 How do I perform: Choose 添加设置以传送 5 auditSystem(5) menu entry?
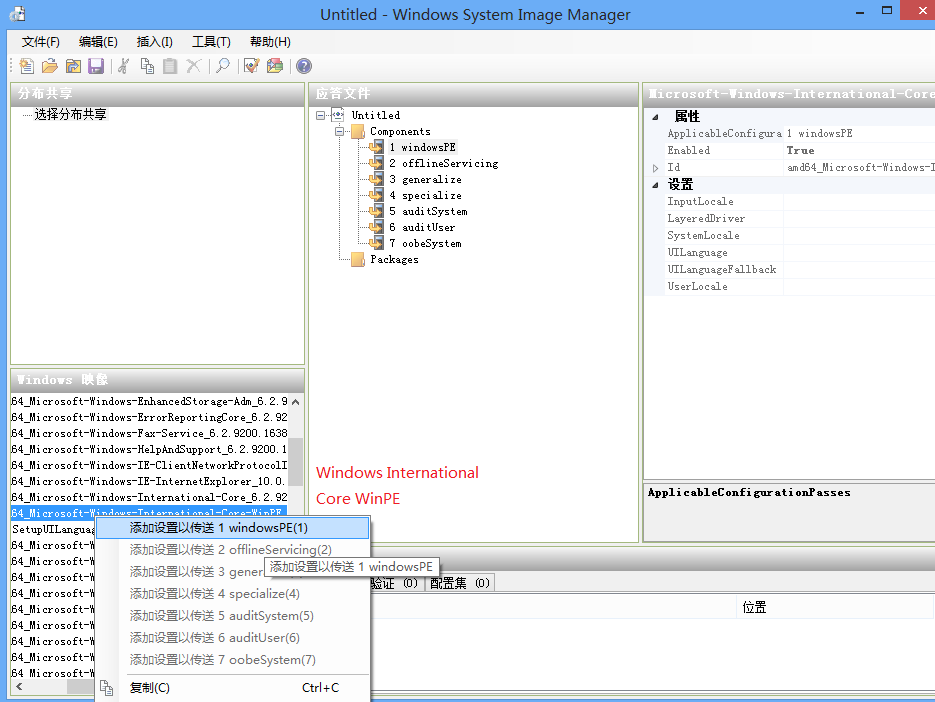click(233, 616)
